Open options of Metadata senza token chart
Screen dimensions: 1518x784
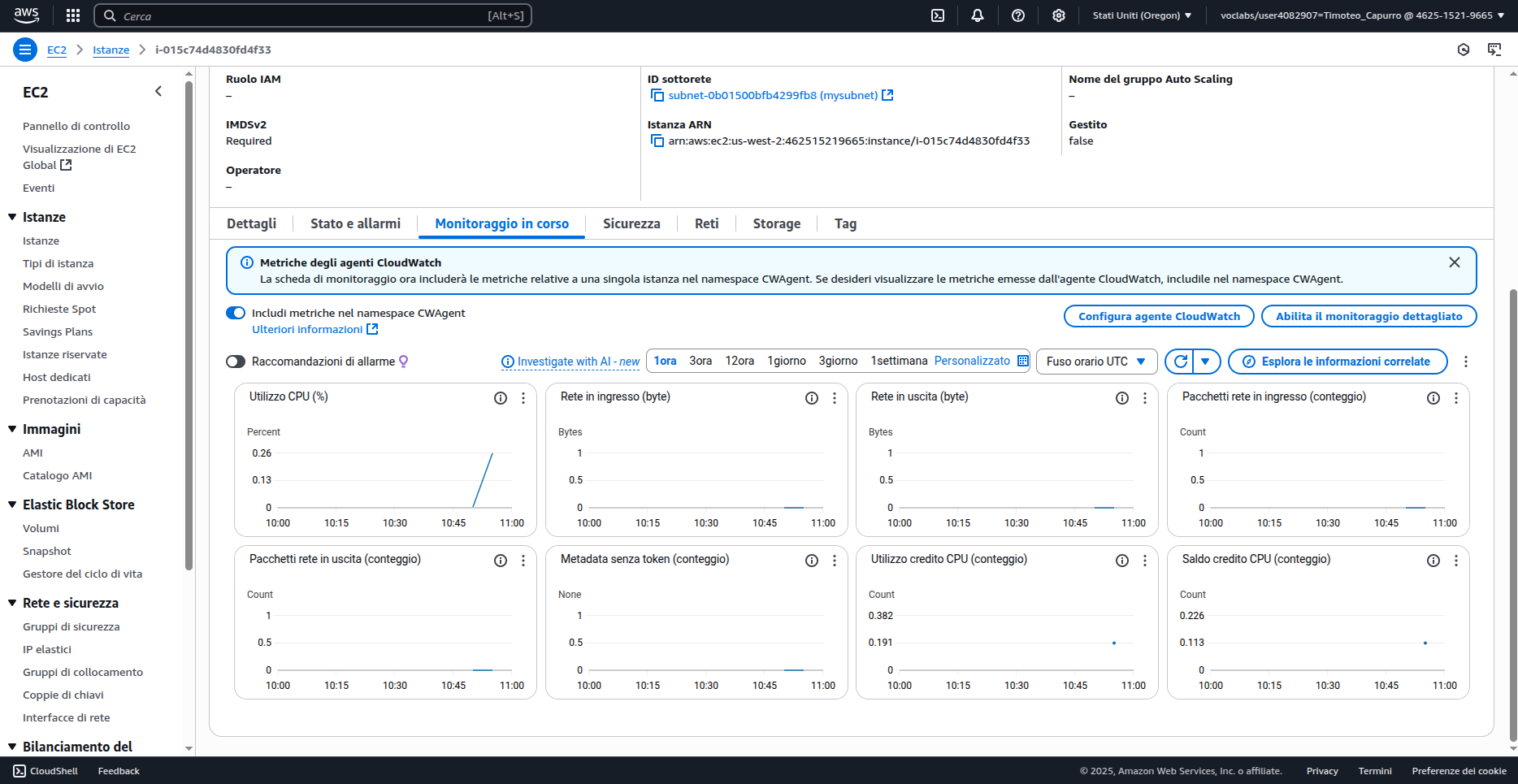(x=835, y=561)
